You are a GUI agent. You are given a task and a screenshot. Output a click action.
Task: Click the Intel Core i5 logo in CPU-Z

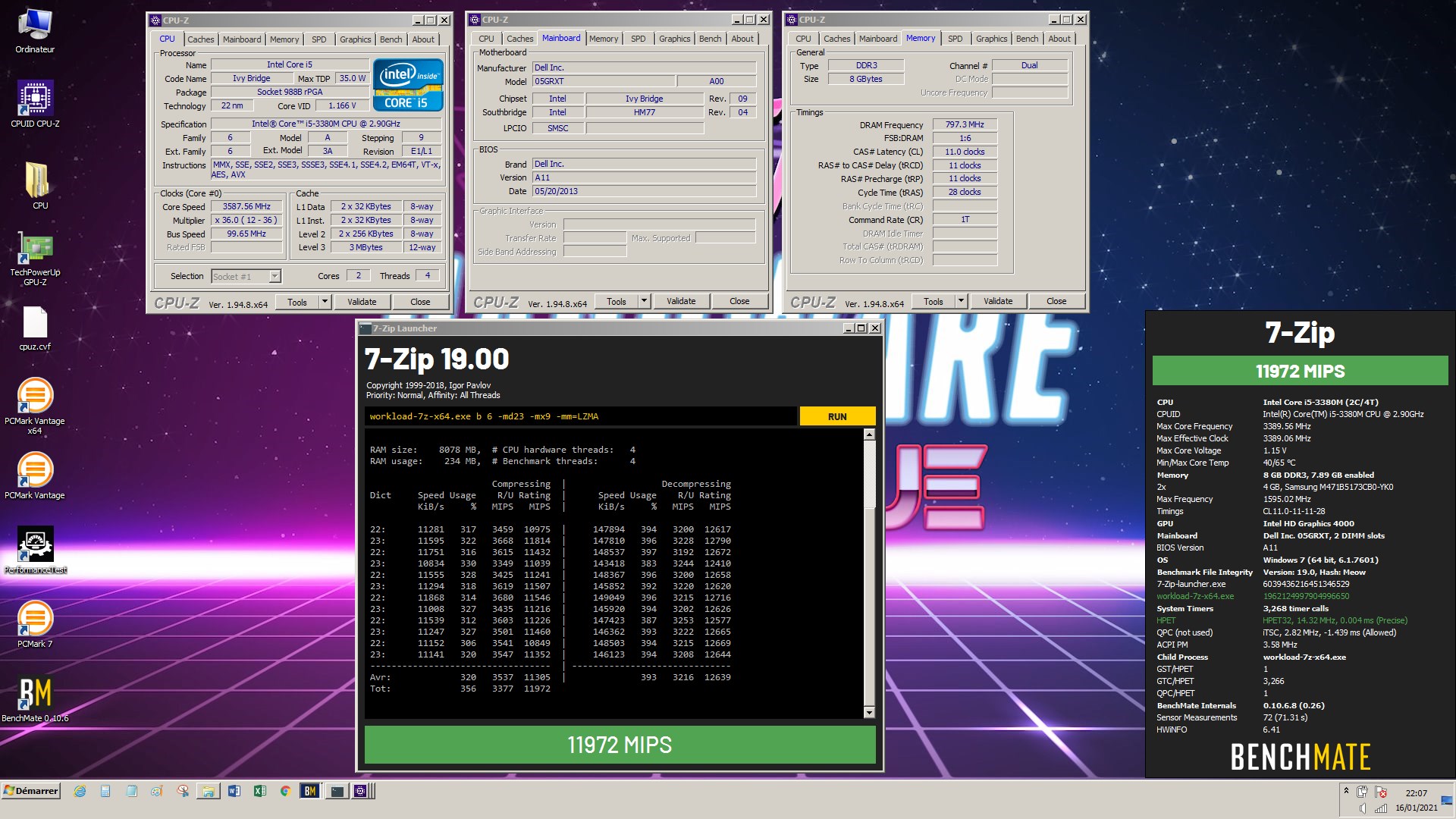[408, 85]
